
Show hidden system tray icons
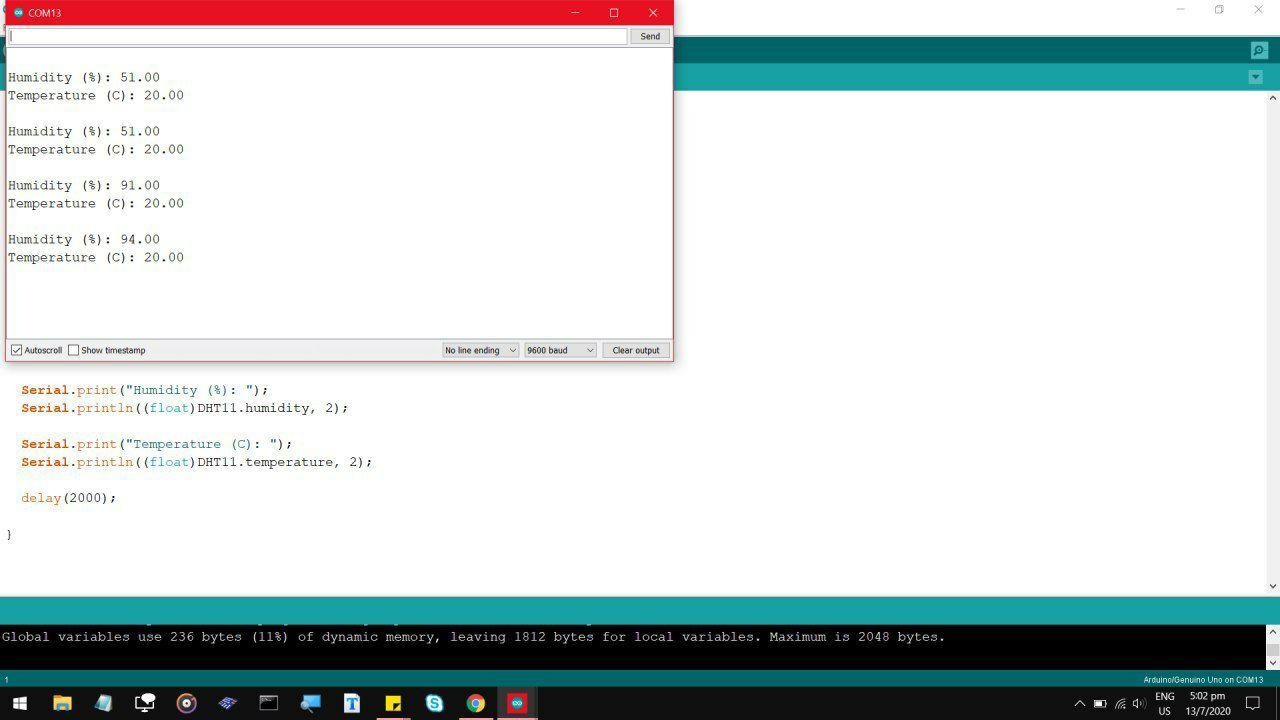click(1079, 704)
